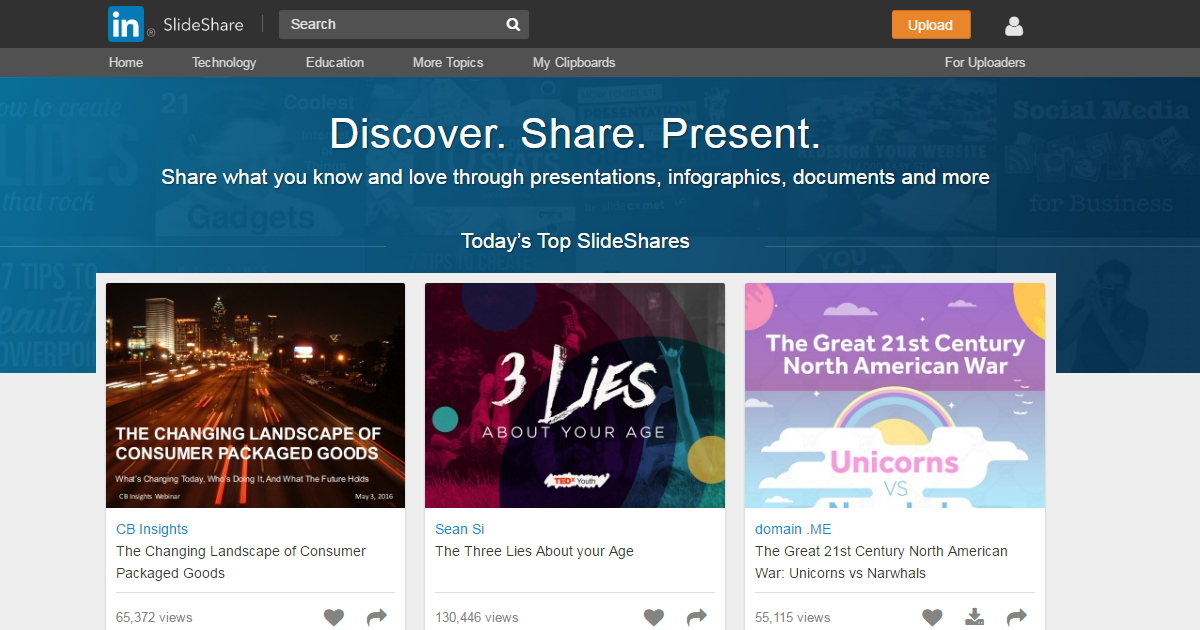
Task: Visit the CB Insights author link
Action: (x=152, y=529)
